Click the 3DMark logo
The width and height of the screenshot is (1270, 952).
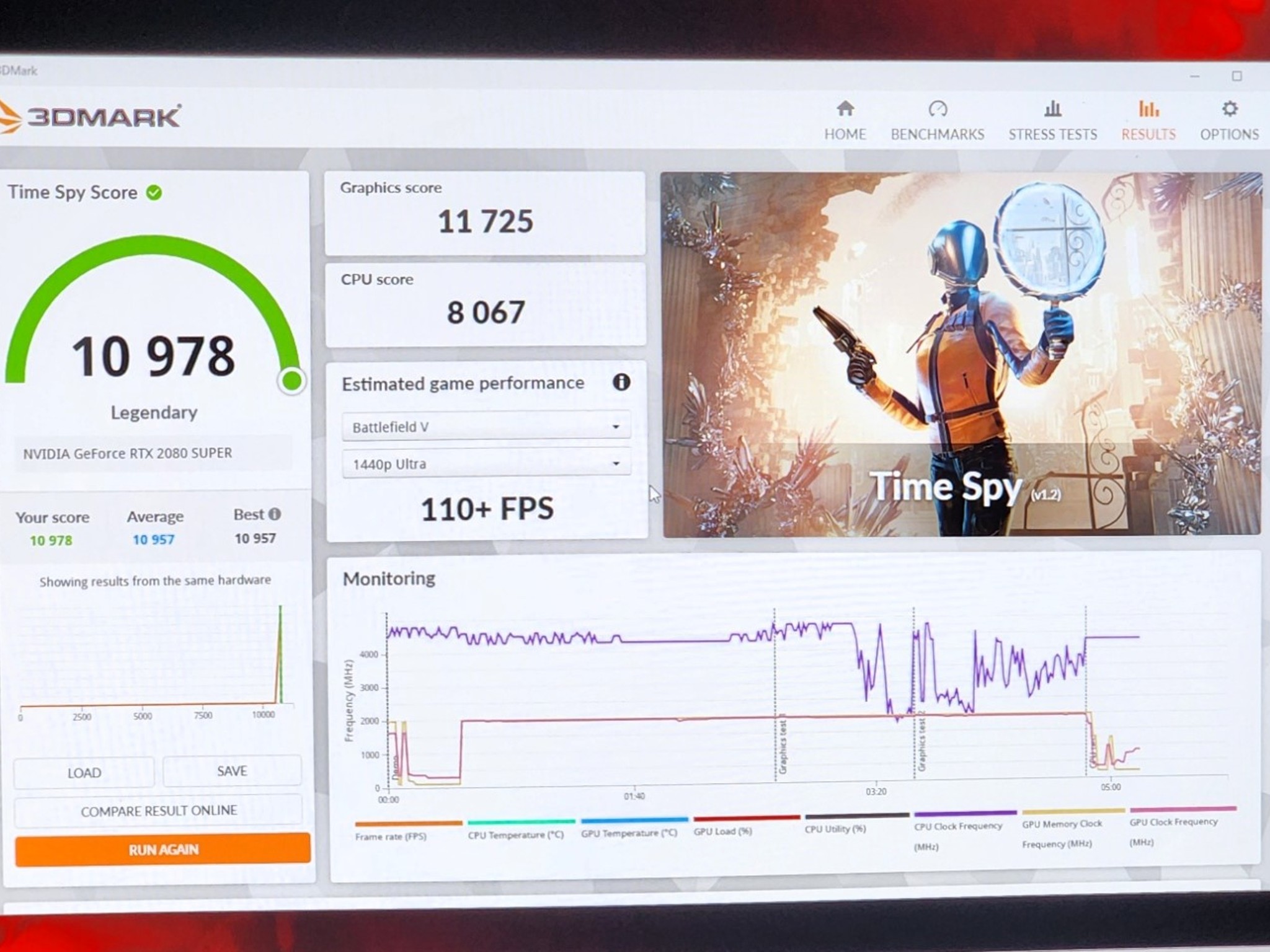click(x=90, y=117)
